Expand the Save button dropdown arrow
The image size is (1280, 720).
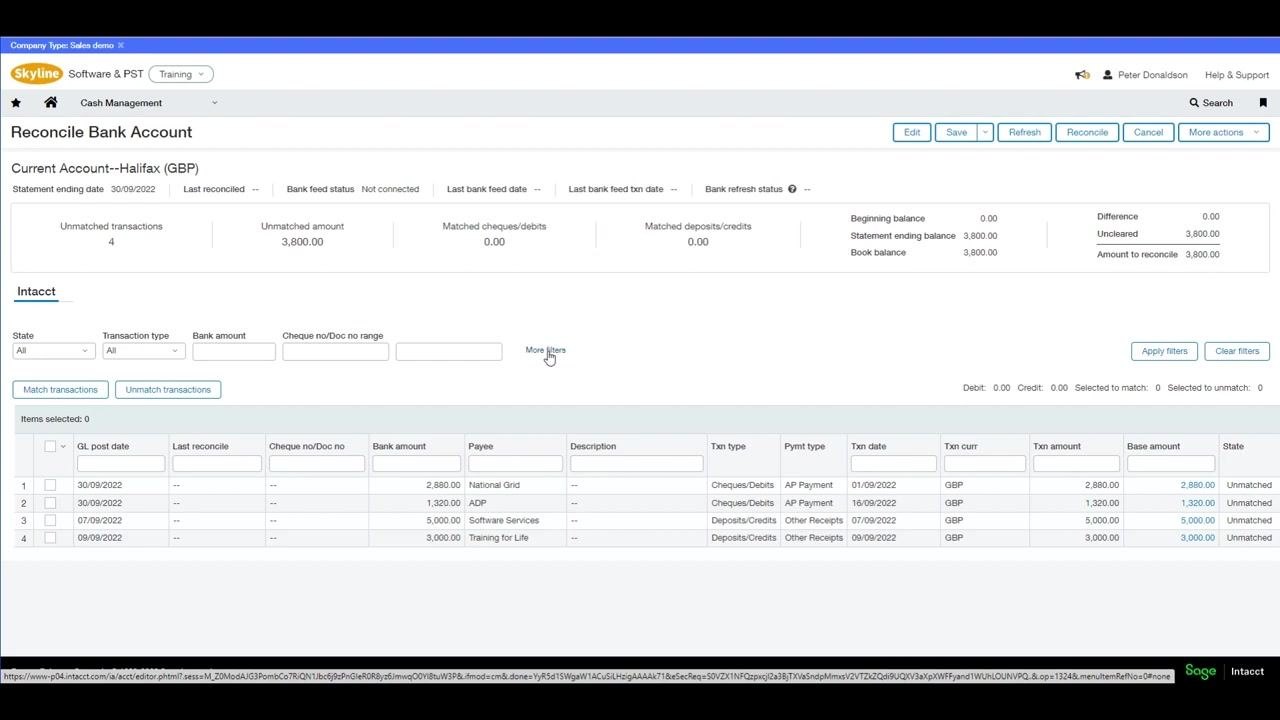pyautogui.click(x=985, y=132)
